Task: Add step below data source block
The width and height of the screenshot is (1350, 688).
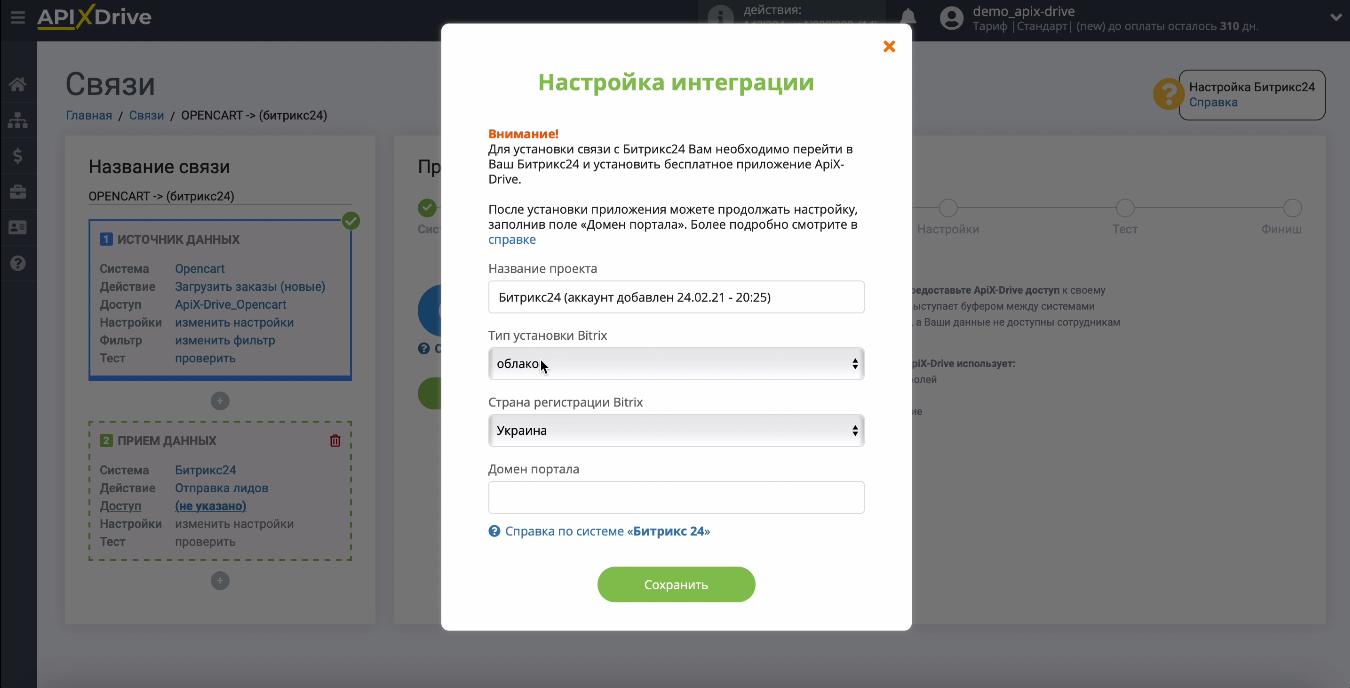Action: [x=220, y=401]
